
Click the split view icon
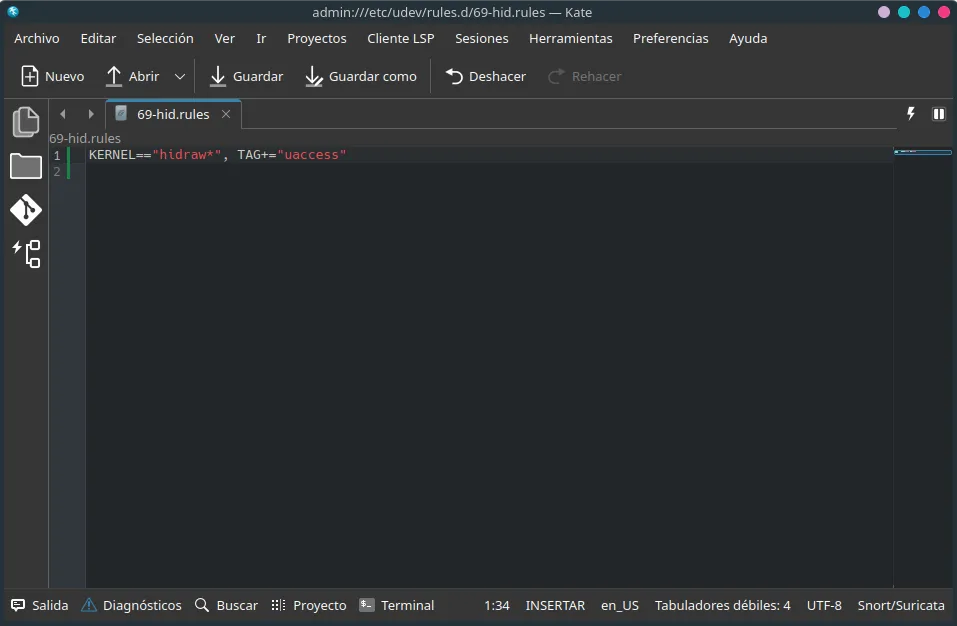939,114
